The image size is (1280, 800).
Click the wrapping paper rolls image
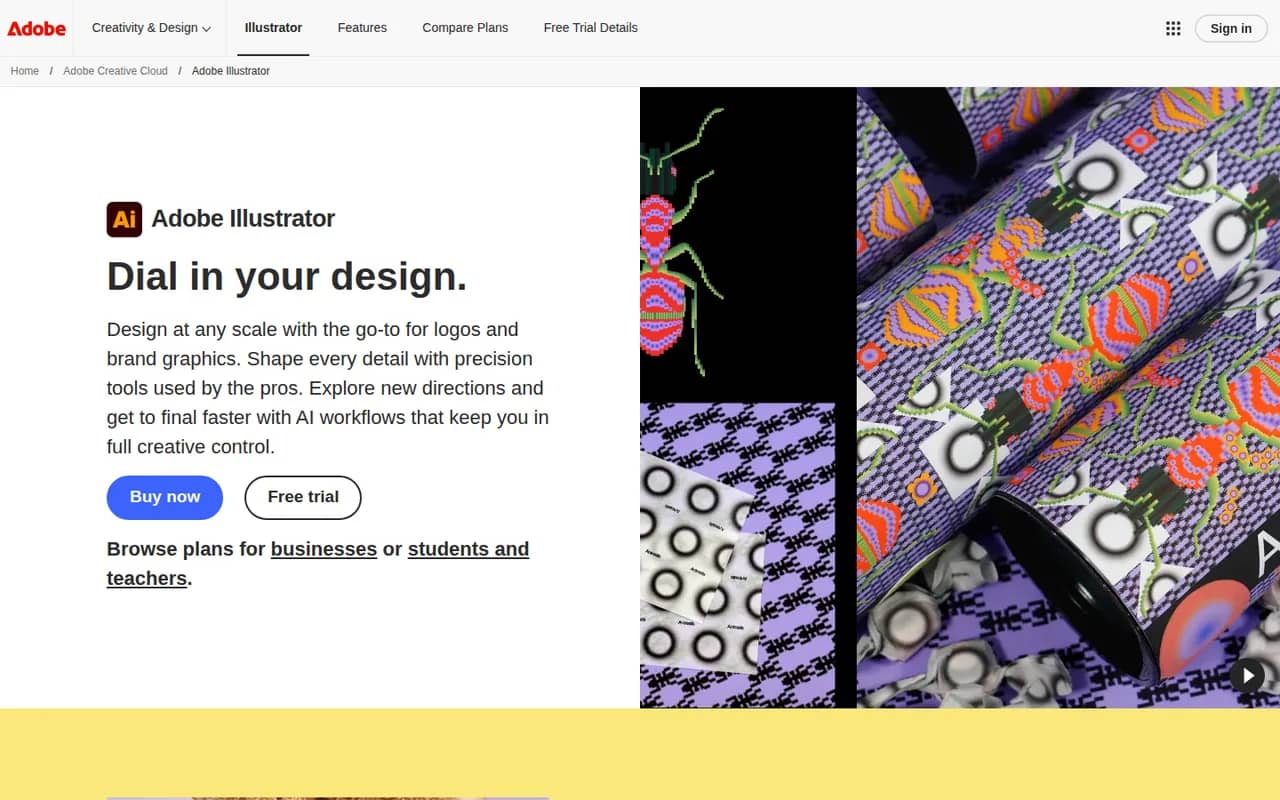pyautogui.click(x=1068, y=397)
